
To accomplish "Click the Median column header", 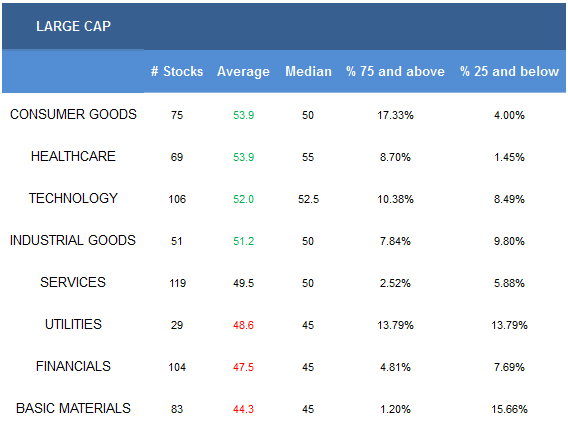I will coord(308,71).
